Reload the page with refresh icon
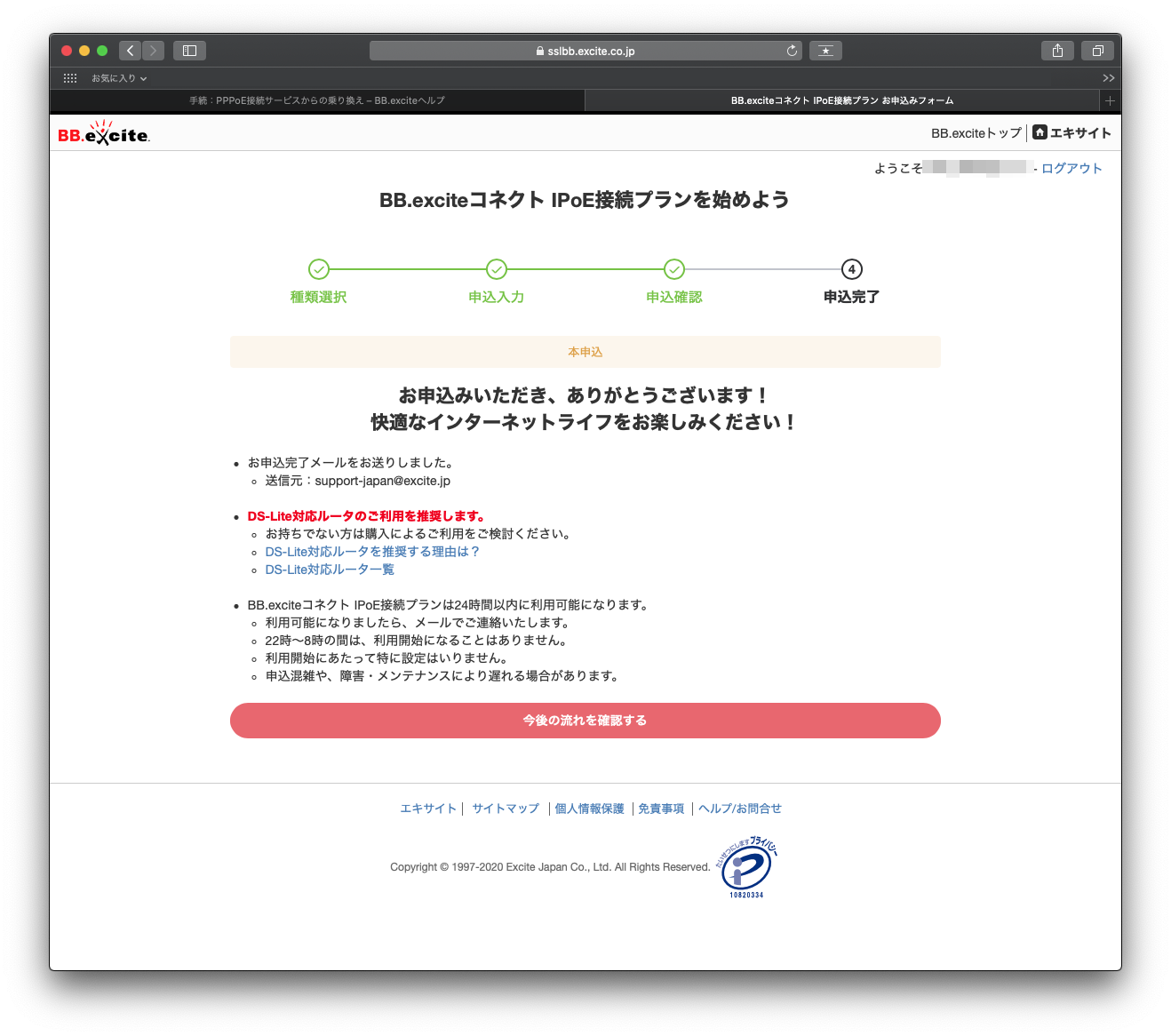Image resolution: width=1171 pixels, height=1036 pixels. (792, 51)
